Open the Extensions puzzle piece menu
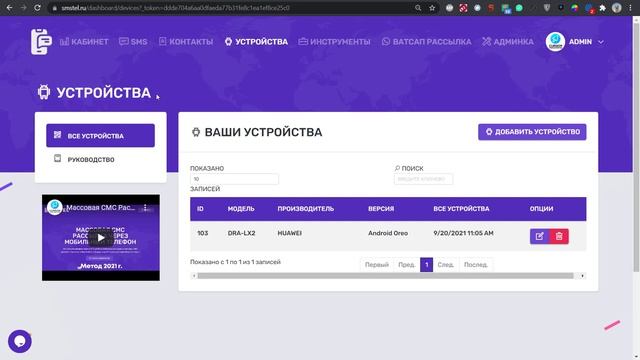 602,8
